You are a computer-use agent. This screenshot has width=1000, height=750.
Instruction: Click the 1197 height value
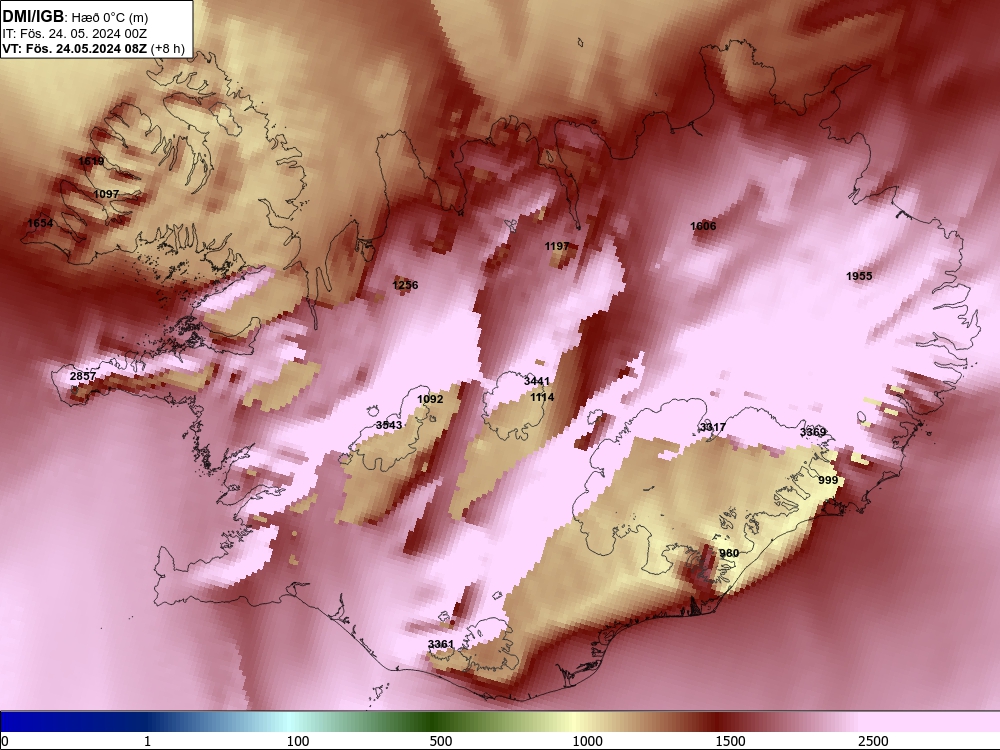[x=557, y=246]
